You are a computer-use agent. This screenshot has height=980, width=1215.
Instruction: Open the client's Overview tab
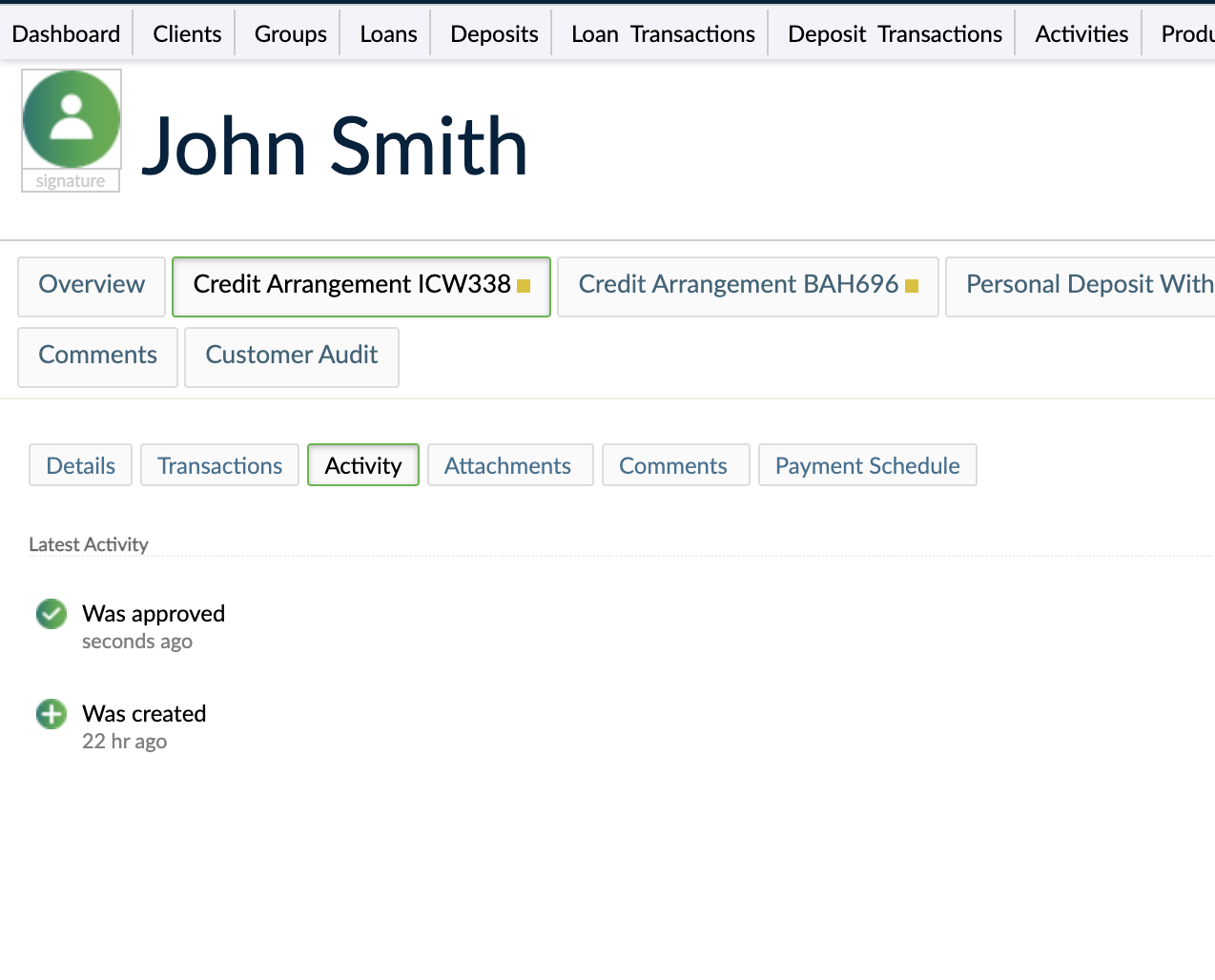click(91, 284)
